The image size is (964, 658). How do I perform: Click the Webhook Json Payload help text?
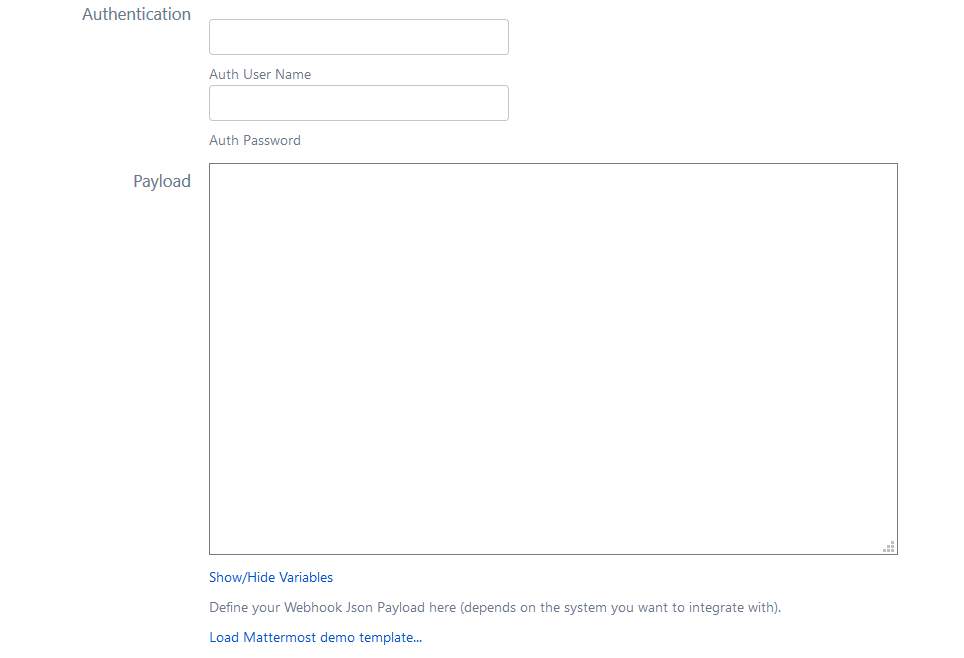tap(495, 607)
